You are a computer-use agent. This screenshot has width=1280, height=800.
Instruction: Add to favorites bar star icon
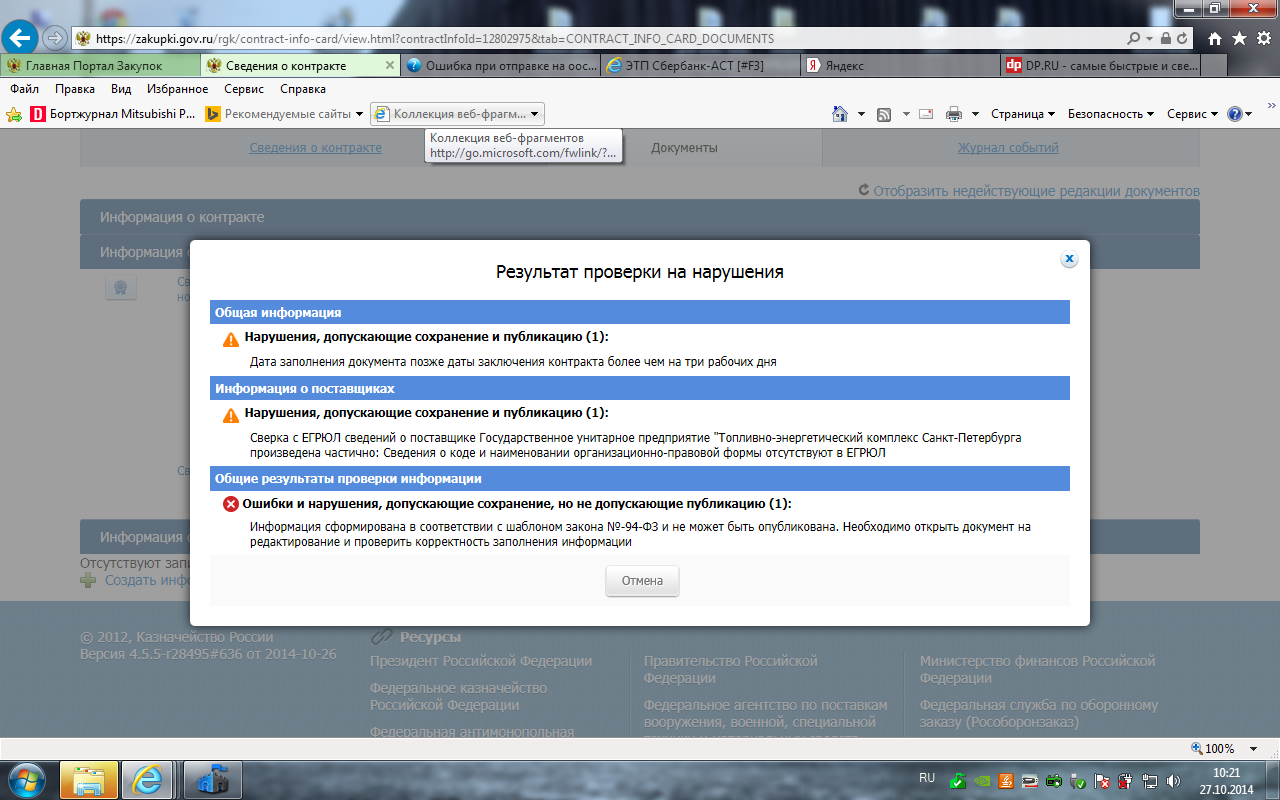[14, 114]
